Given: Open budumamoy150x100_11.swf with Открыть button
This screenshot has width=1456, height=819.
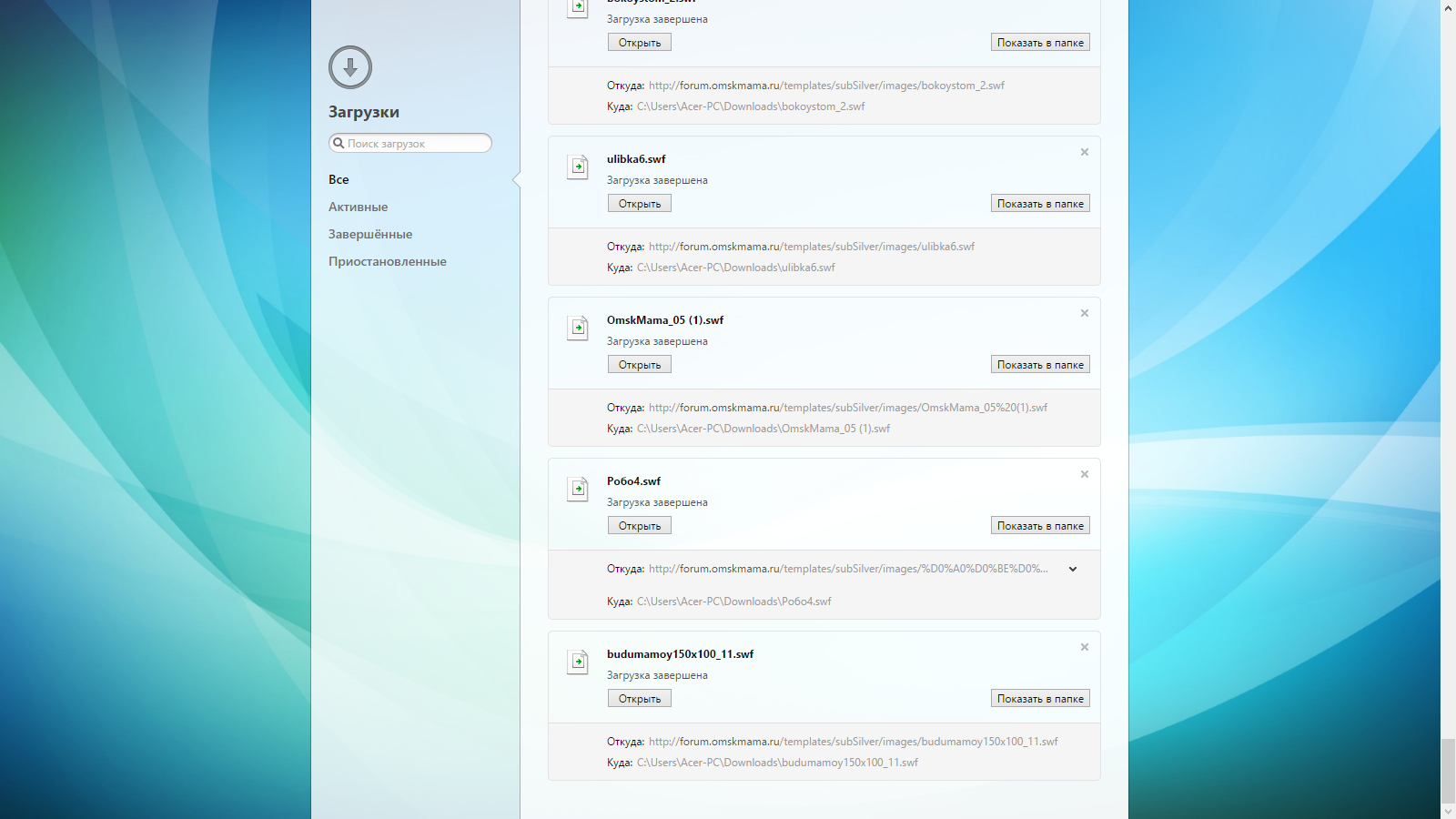Looking at the screenshot, I should pyautogui.click(x=639, y=699).
